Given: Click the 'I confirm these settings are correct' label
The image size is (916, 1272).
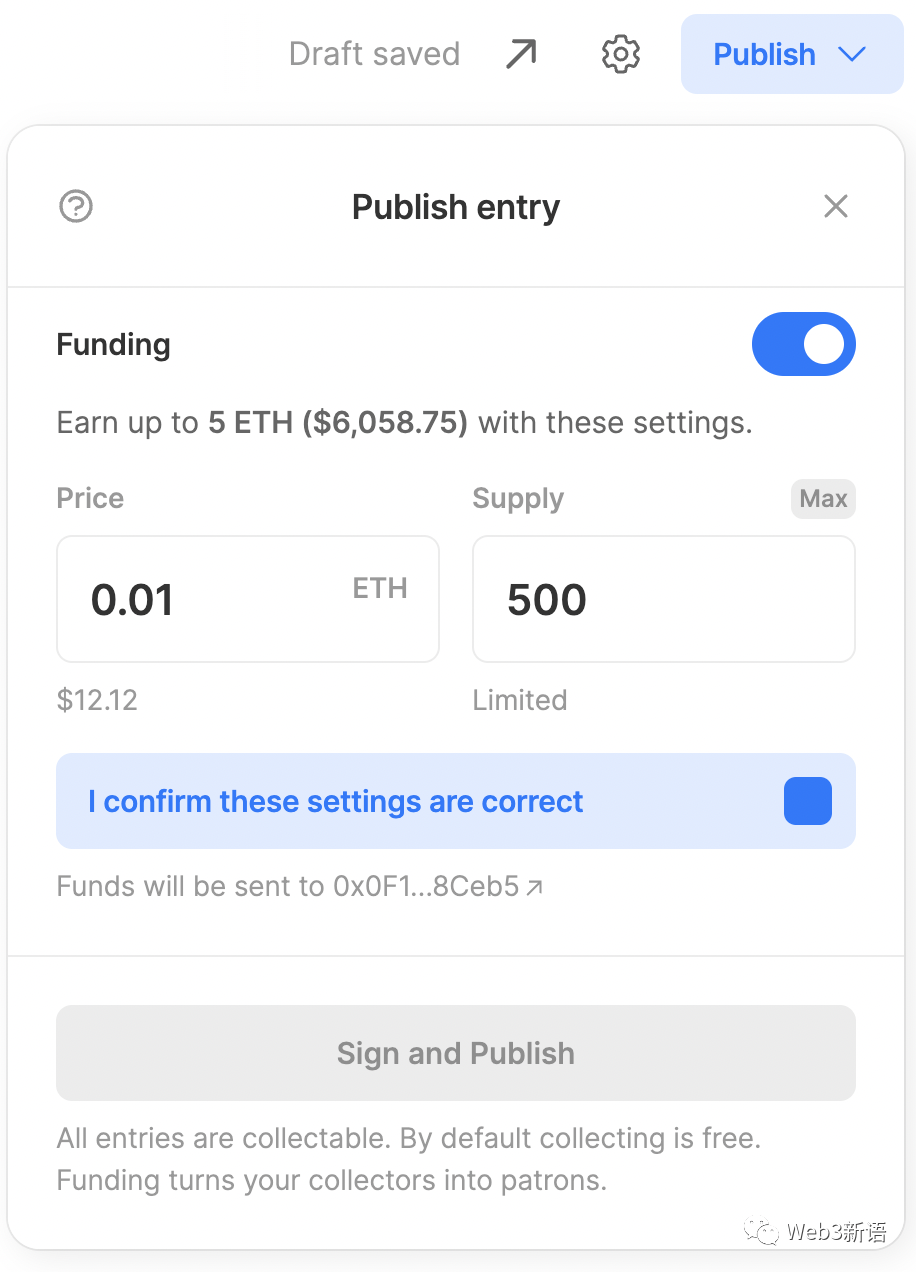Looking at the screenshot, I should pos(335,802).
